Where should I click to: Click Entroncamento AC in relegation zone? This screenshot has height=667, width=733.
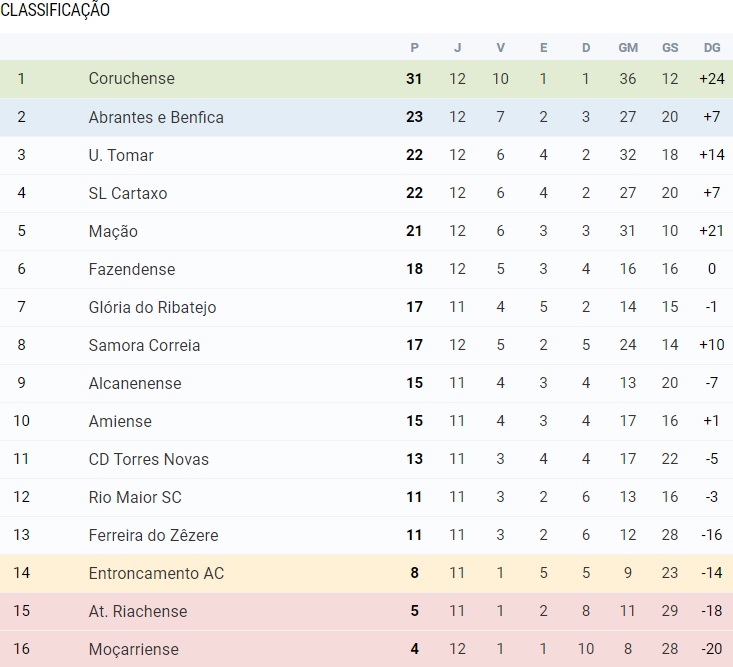(156, 573)
